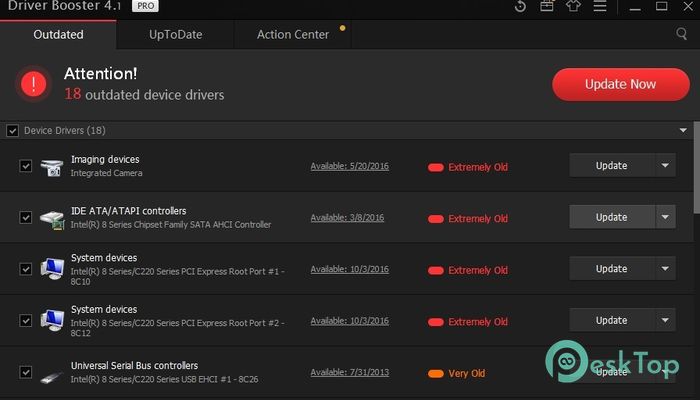Click the restore/rescan icon in title bar
This screenshot has width=700, height=400.
pyautogui.click(x=520, y=6)
